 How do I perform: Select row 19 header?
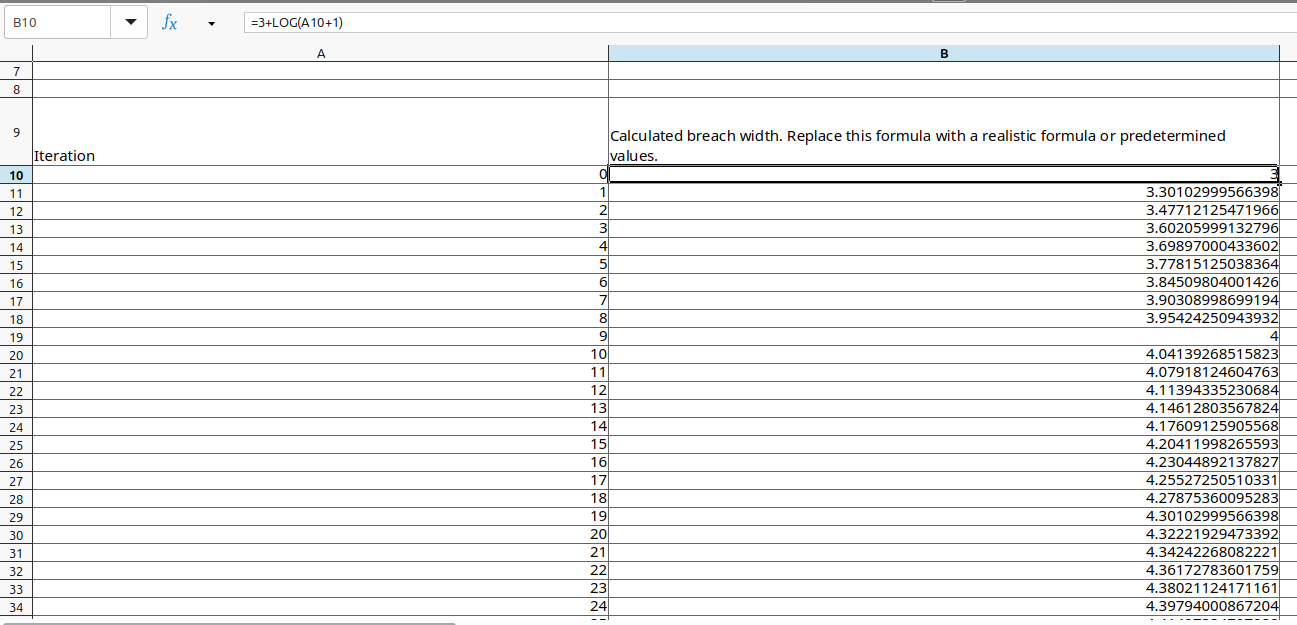15,337
